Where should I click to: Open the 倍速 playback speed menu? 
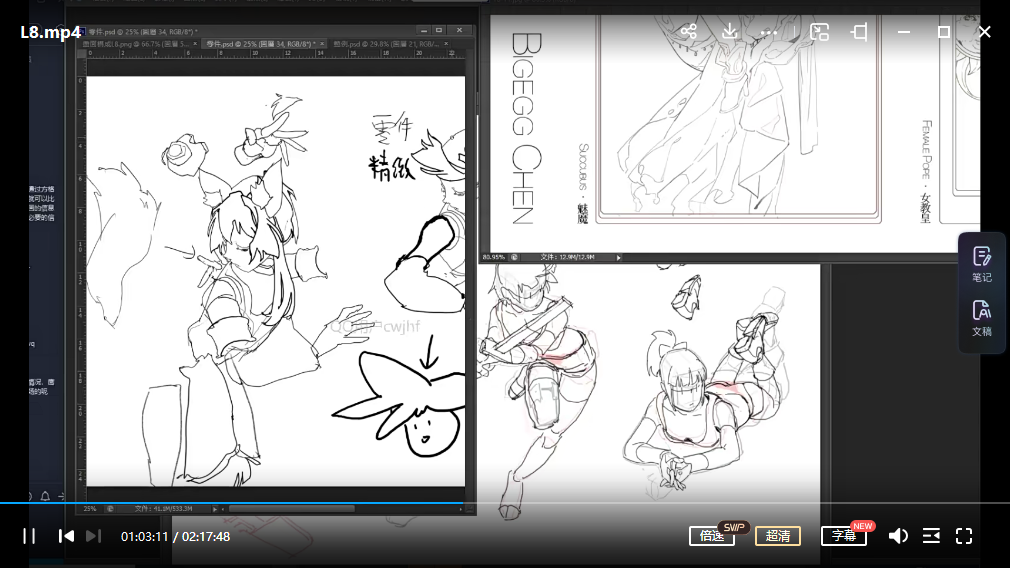pyautogui.click(x=712, y=536)
